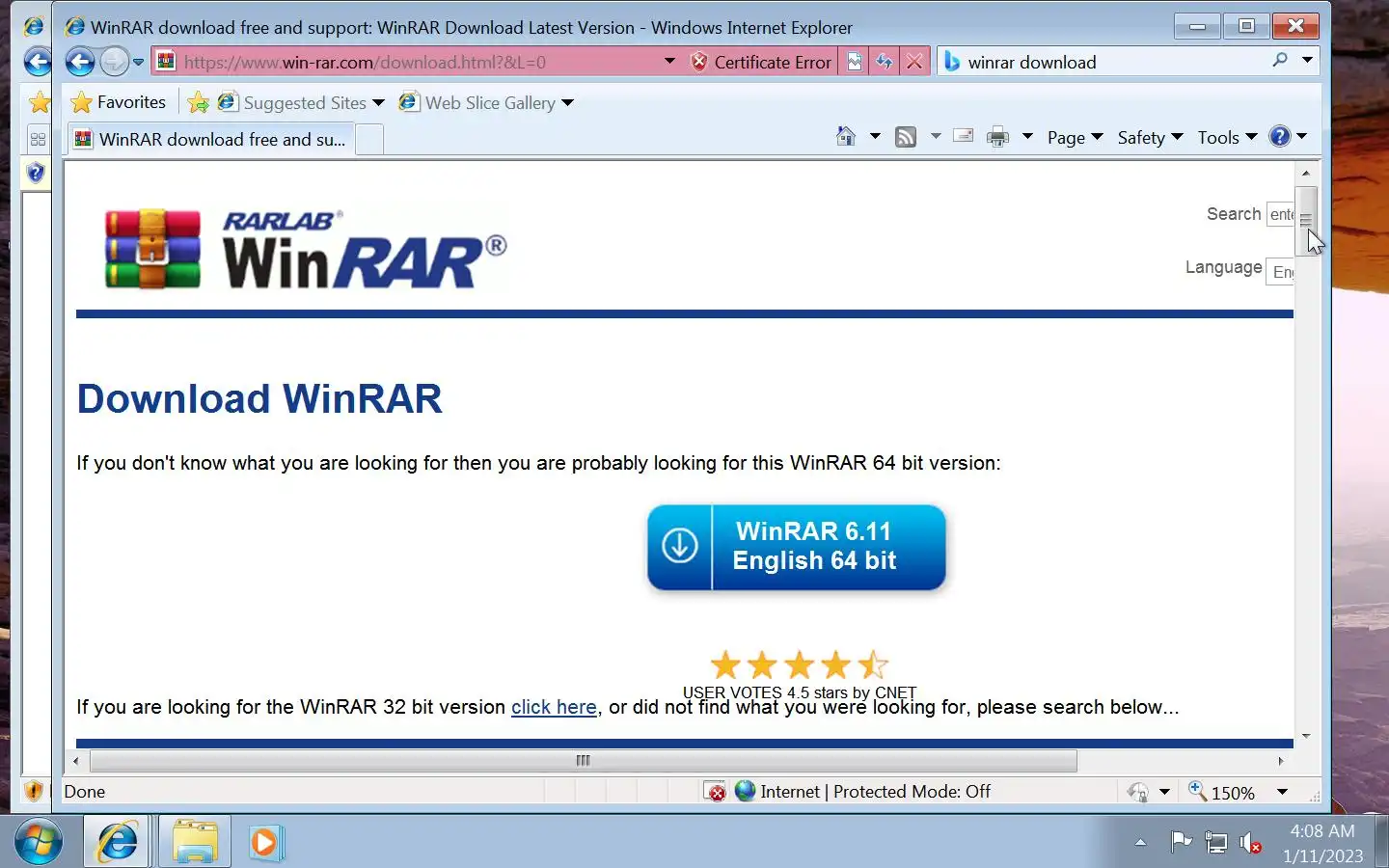Click the RSS Feeds icon
Screen dimensions: 1389x868
click(x=906, y=137)
